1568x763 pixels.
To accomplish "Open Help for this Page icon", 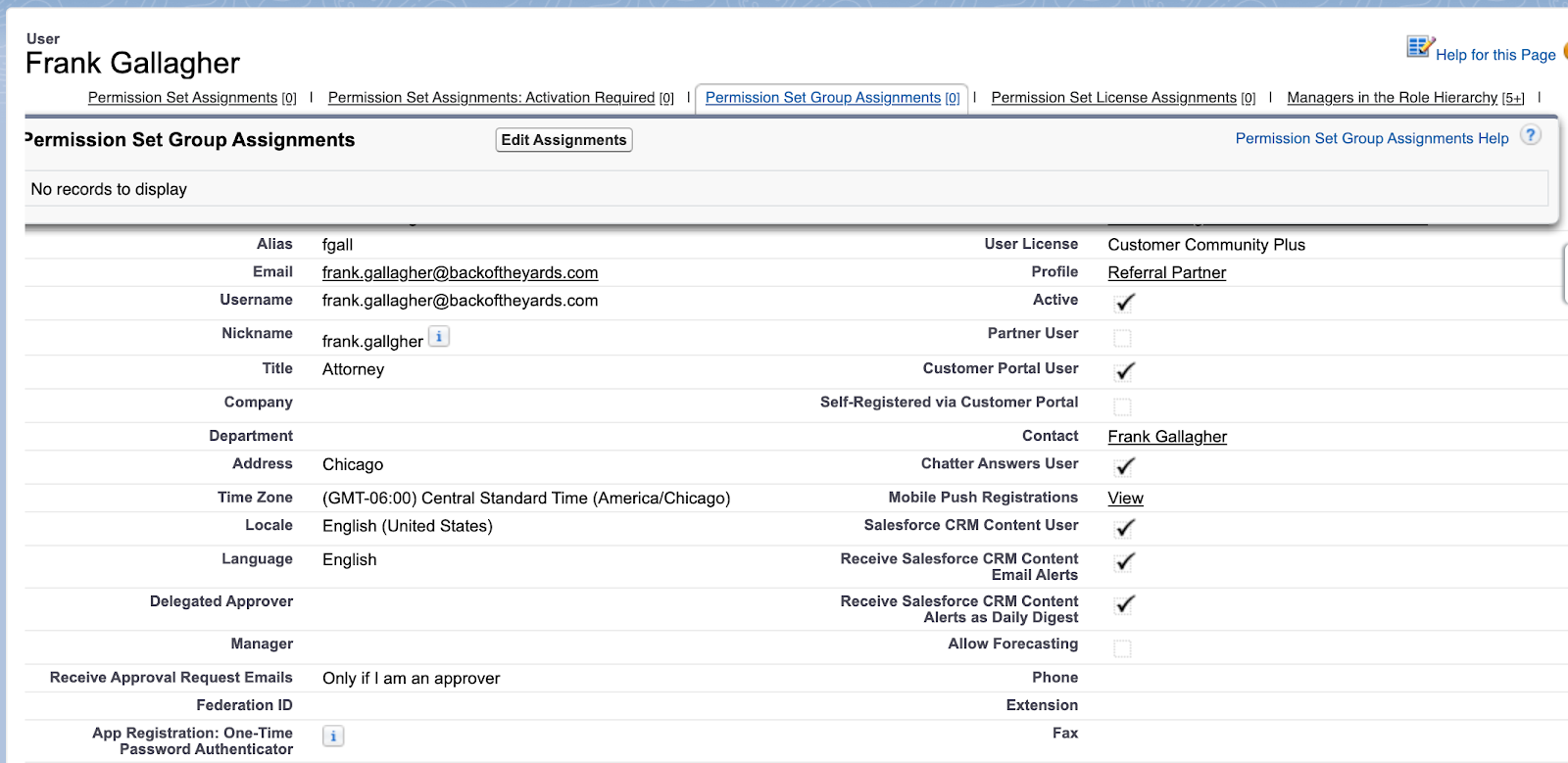I will tap(1420, 46).
